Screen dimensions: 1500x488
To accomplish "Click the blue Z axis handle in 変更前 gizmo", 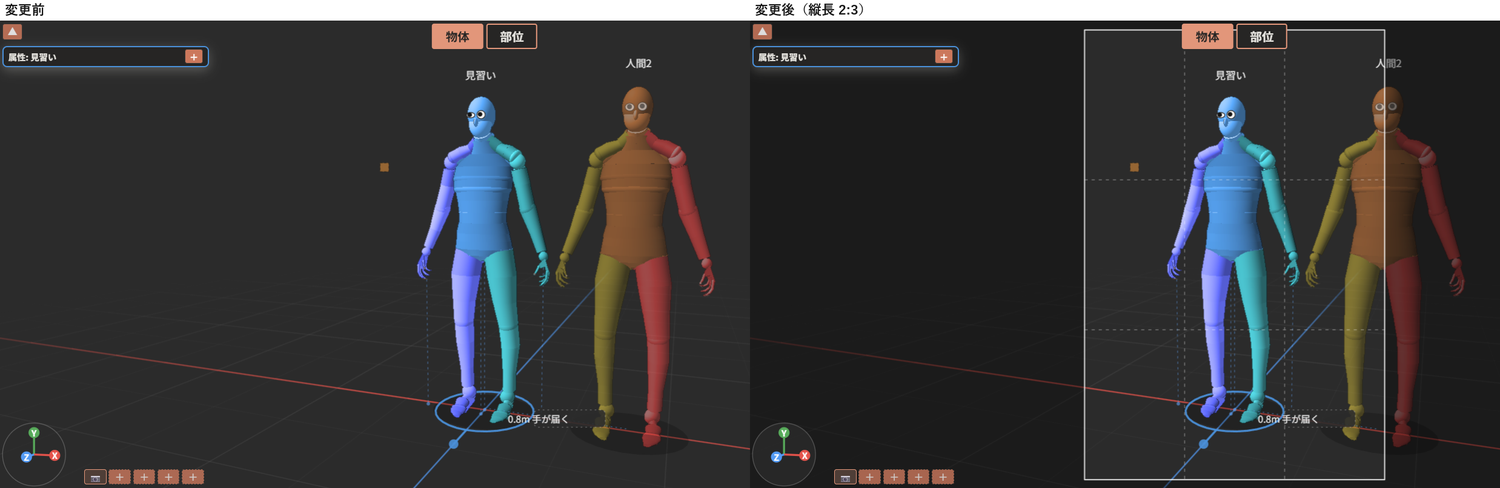I will pyautogui.click(x=26, y=457).
